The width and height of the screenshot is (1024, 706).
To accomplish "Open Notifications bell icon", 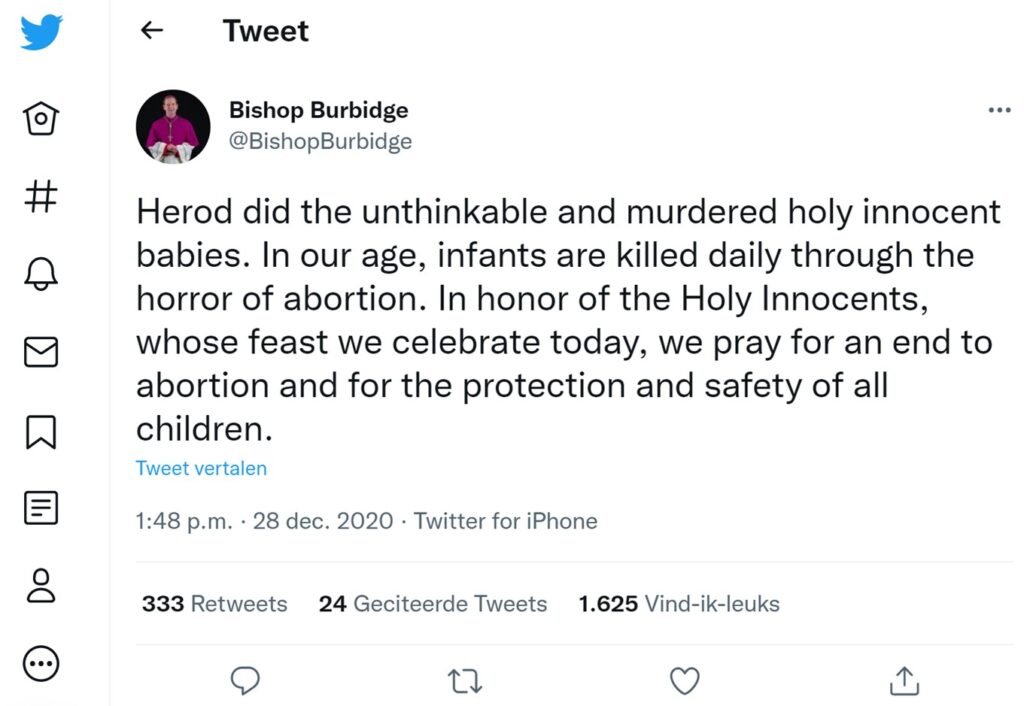I will [x=41, y=273].
